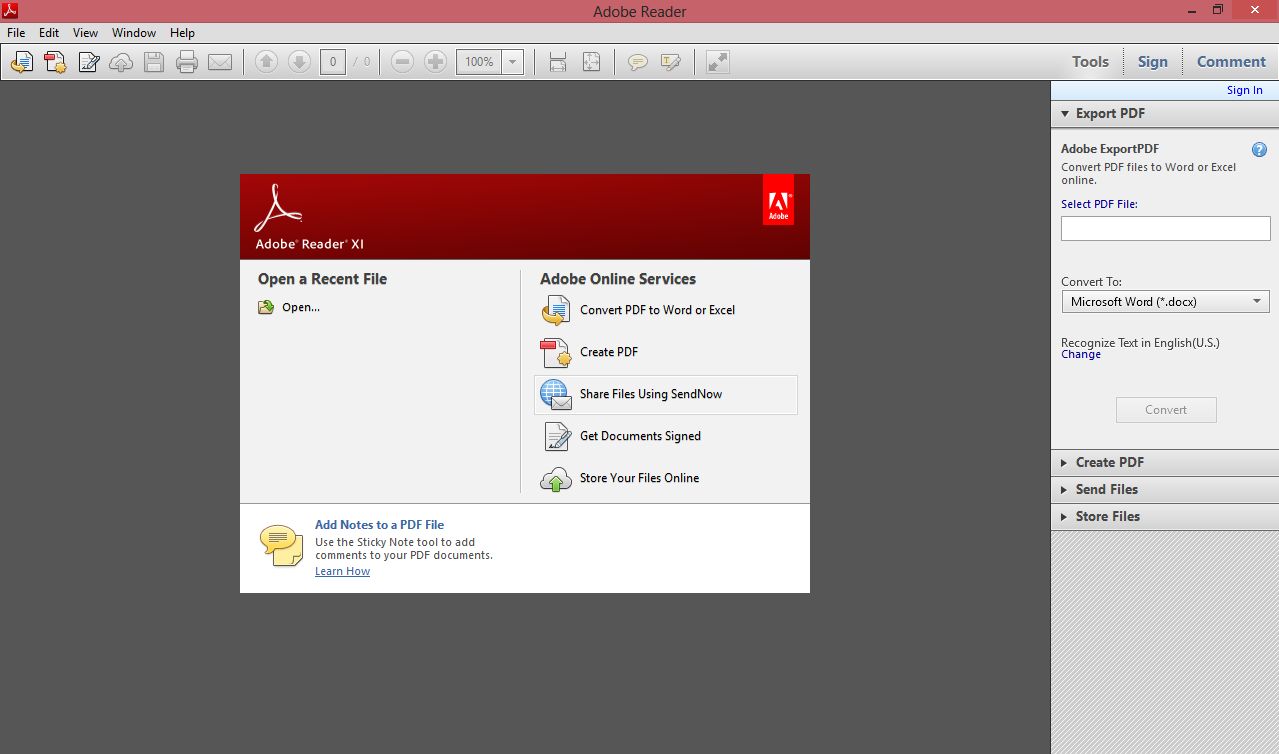Click the page number input box
This screenshot has height=754, width=1279.
tap(333, 62)
